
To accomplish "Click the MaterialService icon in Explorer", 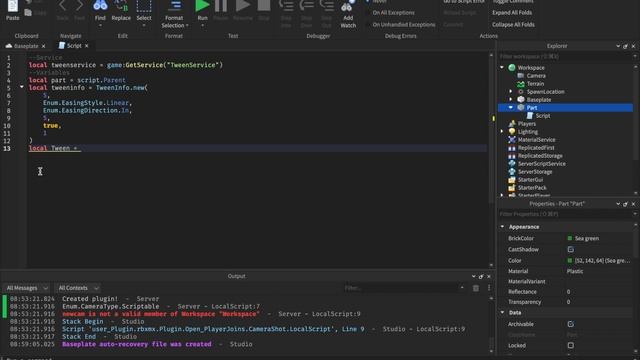I will pyautogui.click(x=512, y=140).
